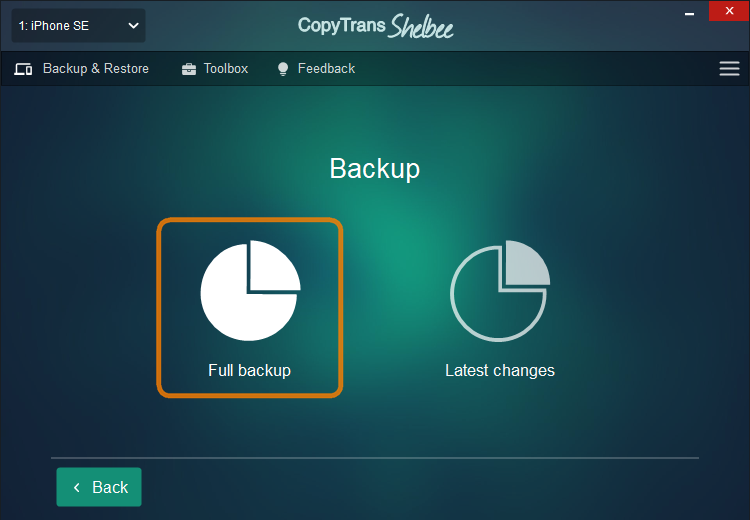
Task: Open the hamburger menu
Action: pos(729,68)
